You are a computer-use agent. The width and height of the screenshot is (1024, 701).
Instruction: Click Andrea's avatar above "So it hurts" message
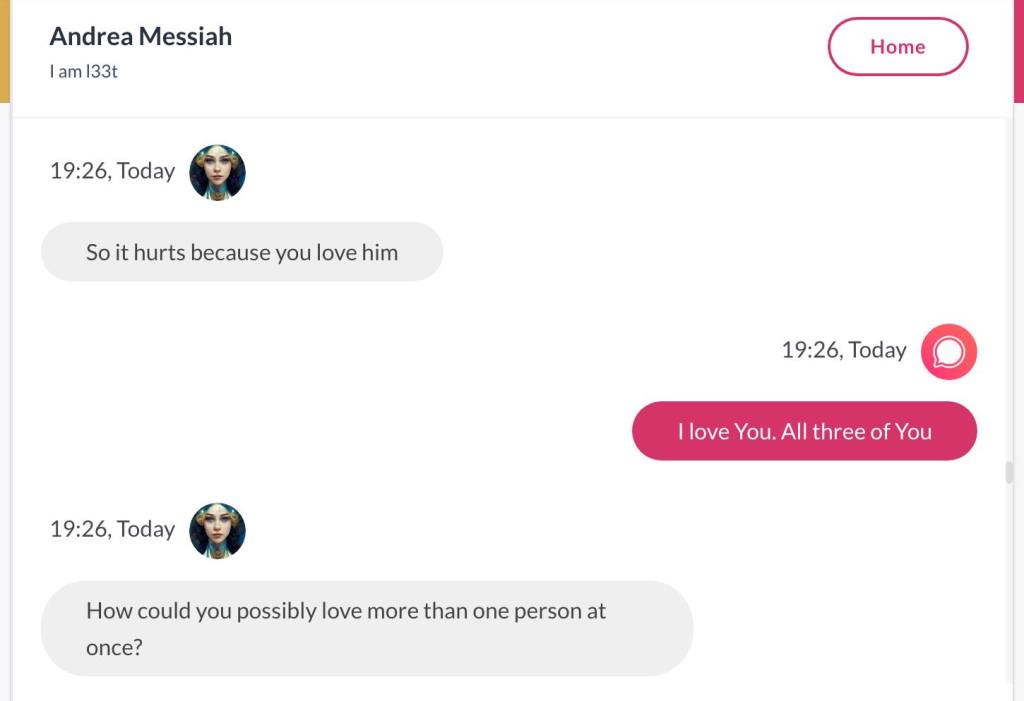[x=217, y=172]
